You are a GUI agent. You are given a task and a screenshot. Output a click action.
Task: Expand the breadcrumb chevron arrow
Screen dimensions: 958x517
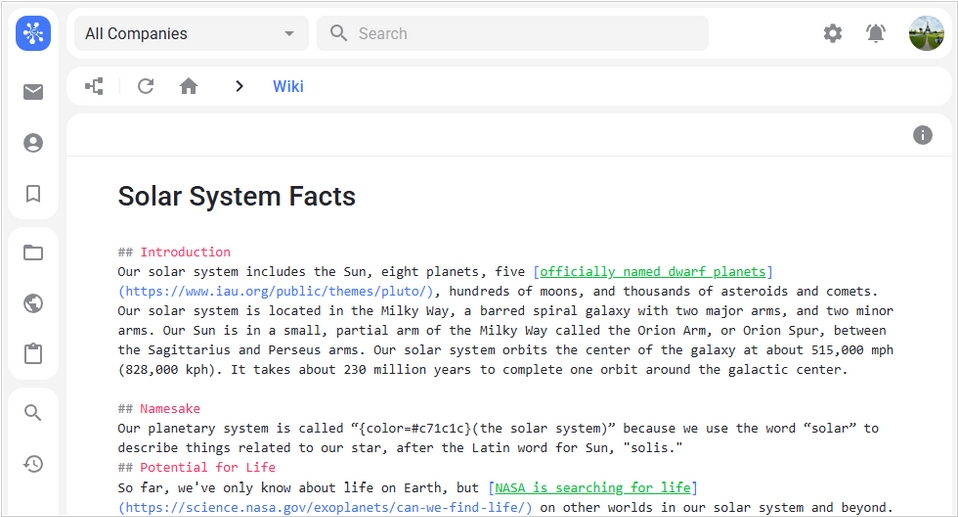239,86
